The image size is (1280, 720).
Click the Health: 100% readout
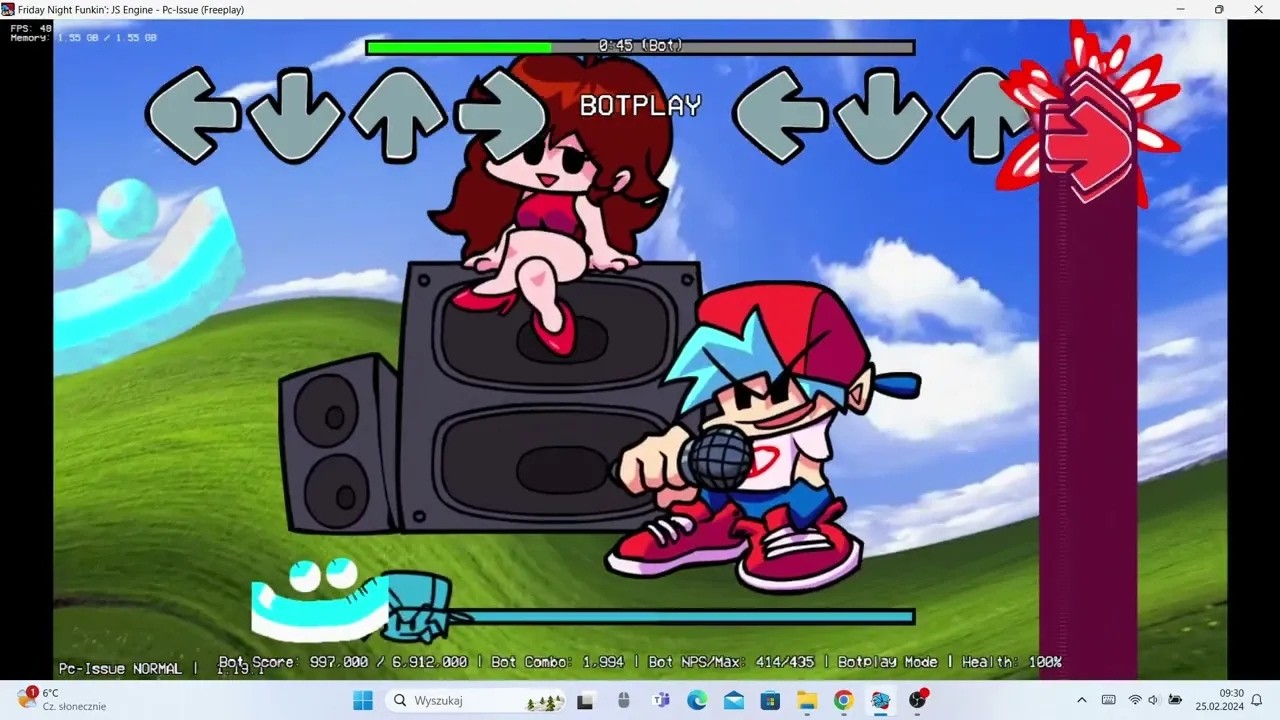[1011, 662]
